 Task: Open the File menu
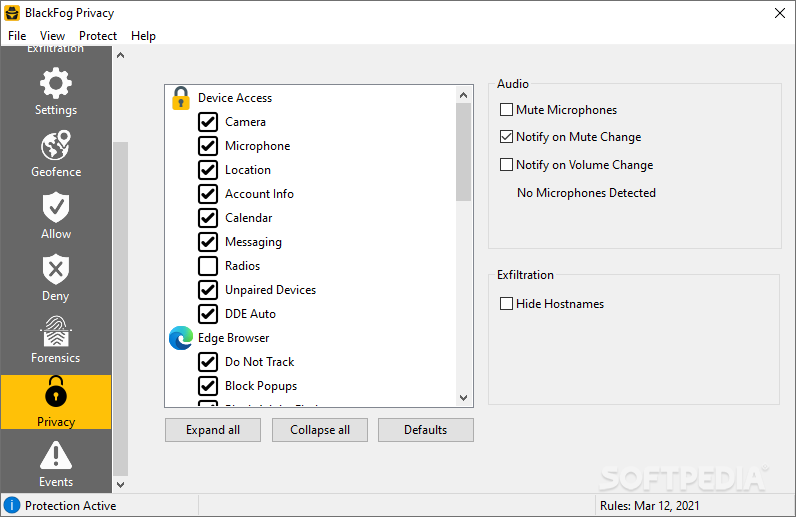(x=17, y=36)
